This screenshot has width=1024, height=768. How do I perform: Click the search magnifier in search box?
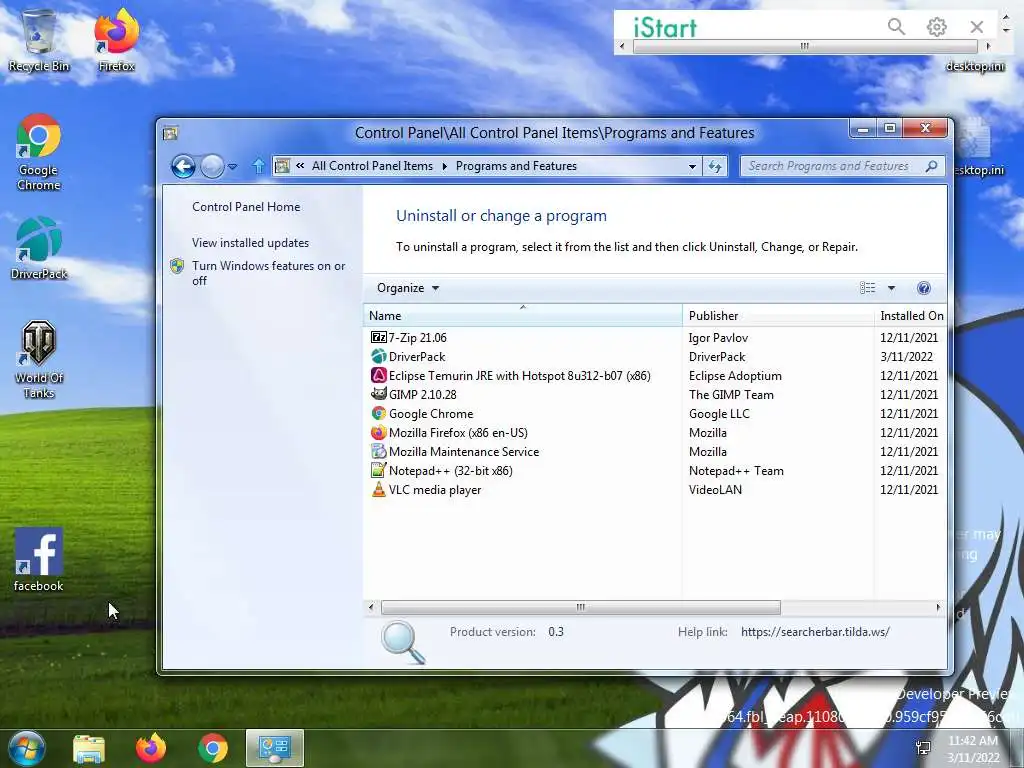point(931,167)
